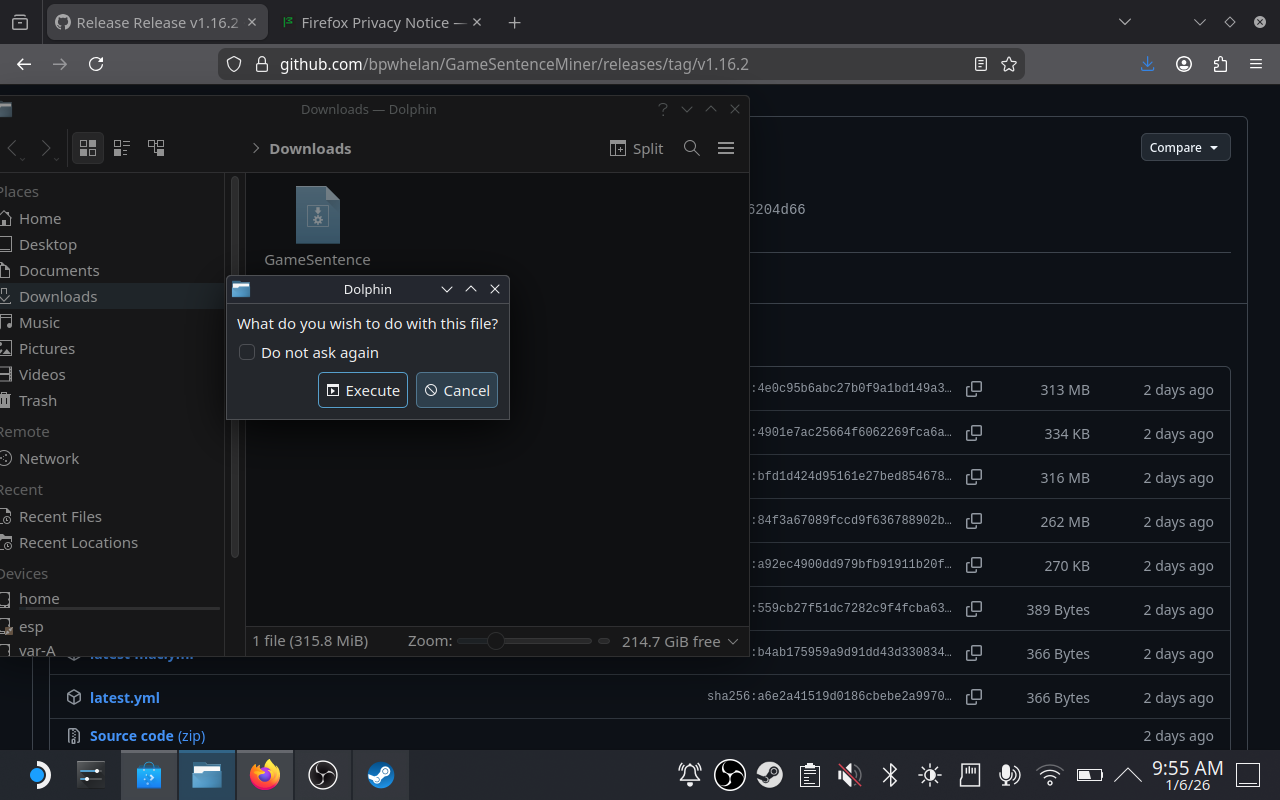Screen dimensions: 1280x800
Task: Open the Compare dropdown on GitHub
Action: [x=1185, y=147]
